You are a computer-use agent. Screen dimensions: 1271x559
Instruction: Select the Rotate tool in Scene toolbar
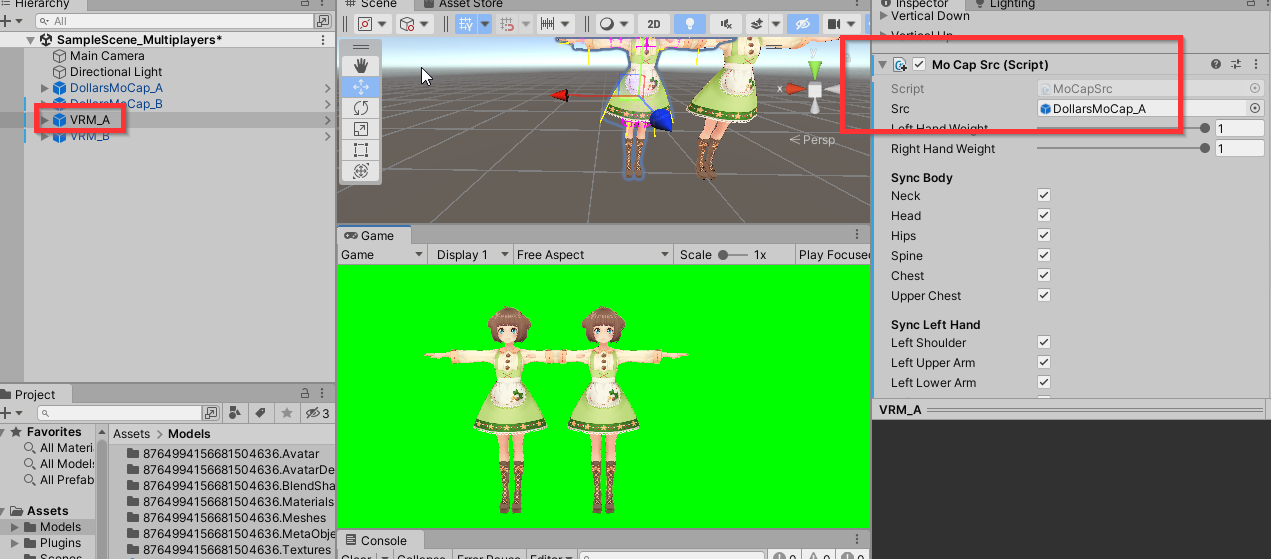[361, 108]
